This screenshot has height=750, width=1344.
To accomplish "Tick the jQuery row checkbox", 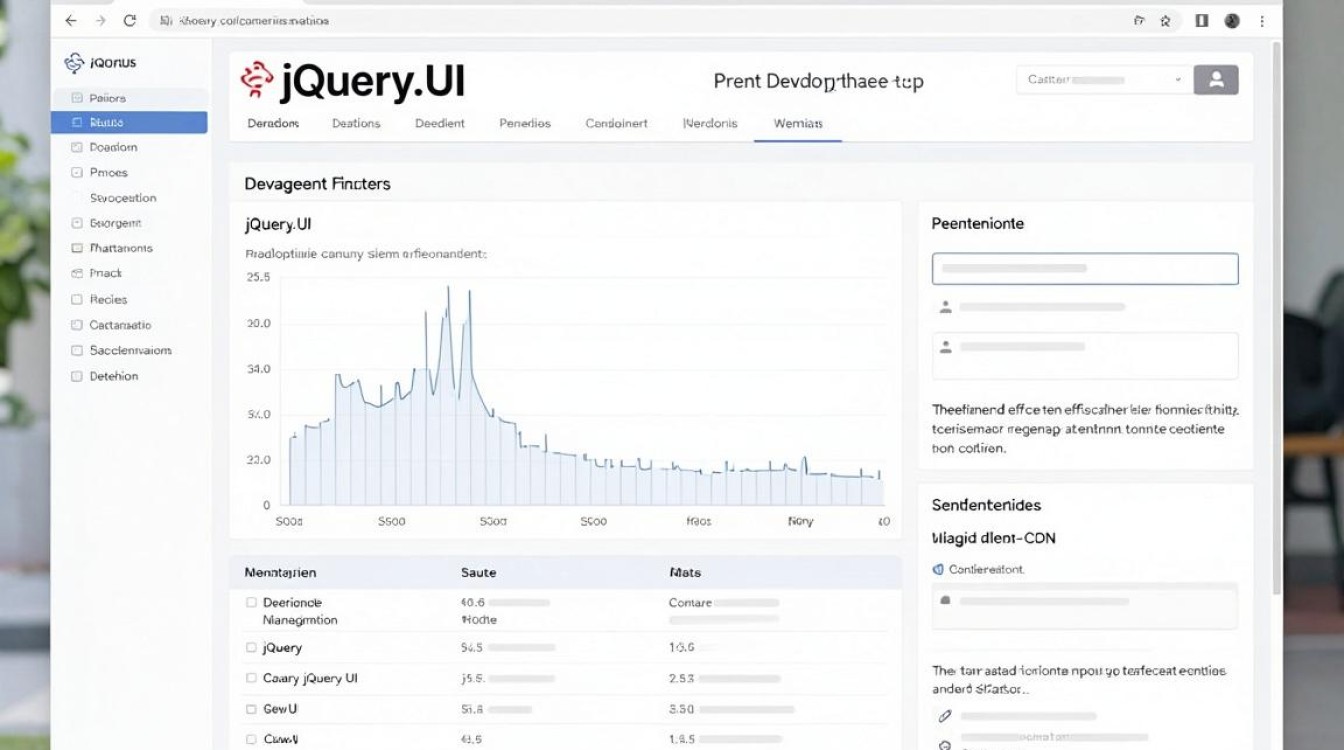I will tap(251, 648).
